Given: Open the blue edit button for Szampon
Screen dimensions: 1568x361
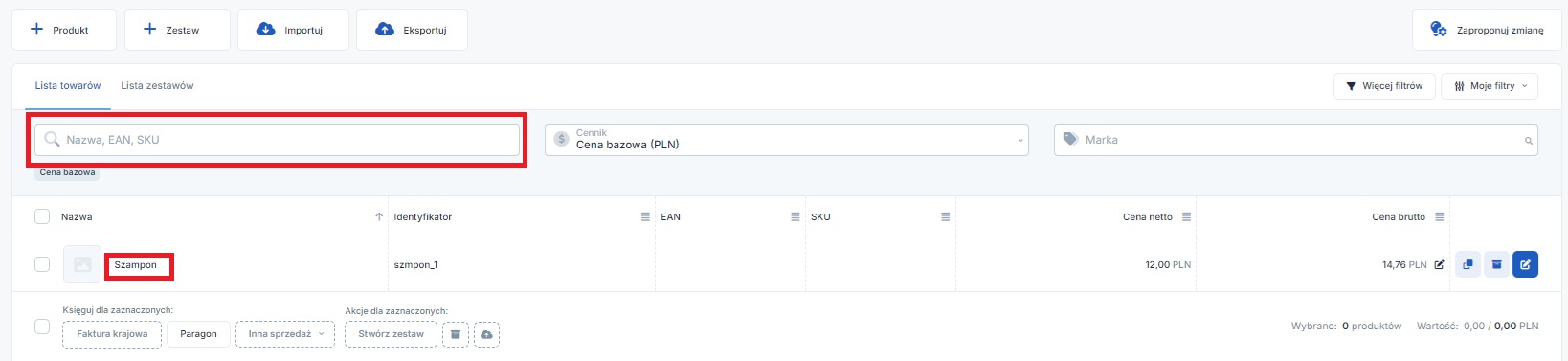Looking at the screenshot, I should 1525,264.
